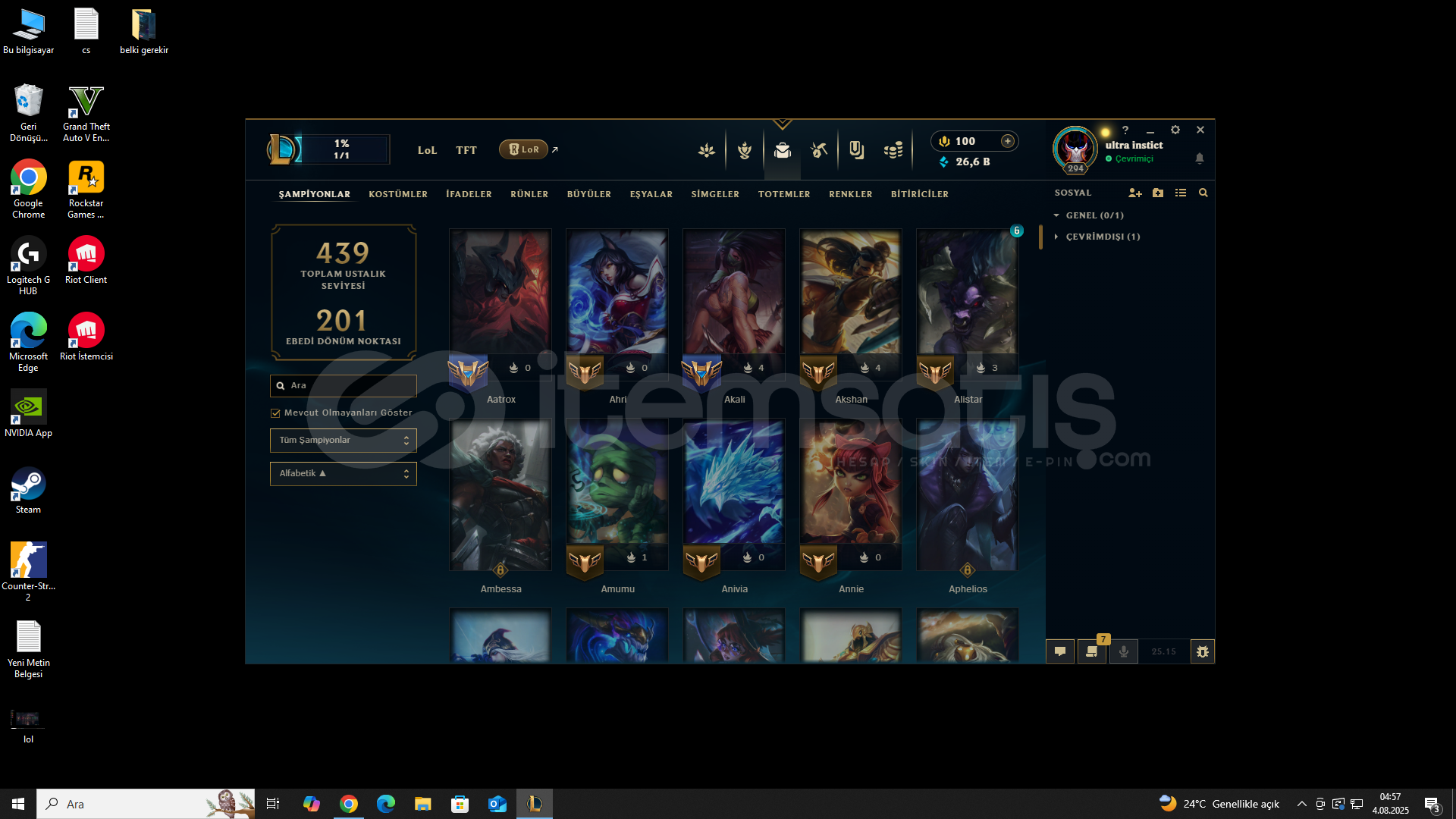Click the Windows taskbar search box
The width and height of the screenshot is (1456, 819).
[x=146, y=804]
